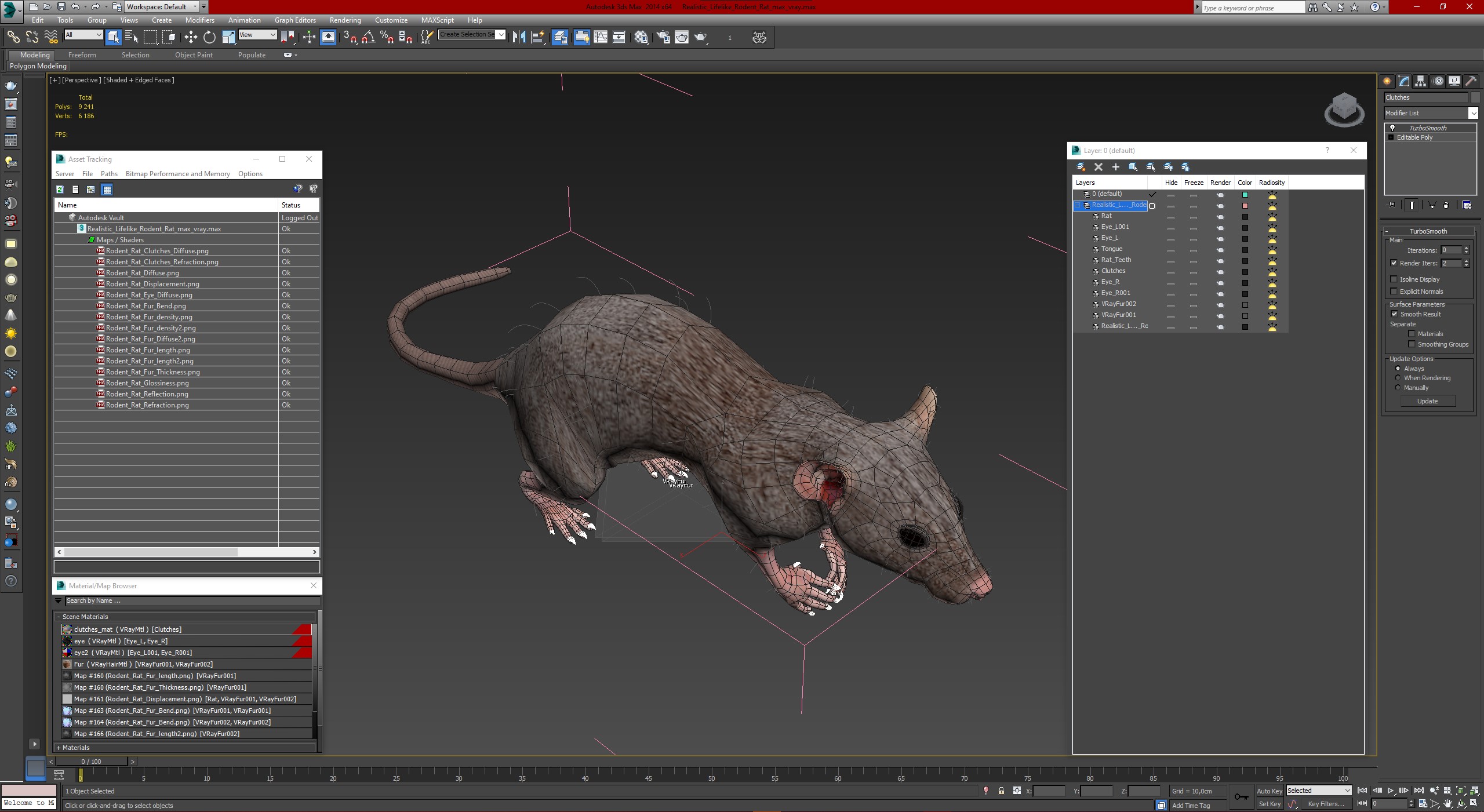Open the selection filter All dropdown

(x=83, y=35)
